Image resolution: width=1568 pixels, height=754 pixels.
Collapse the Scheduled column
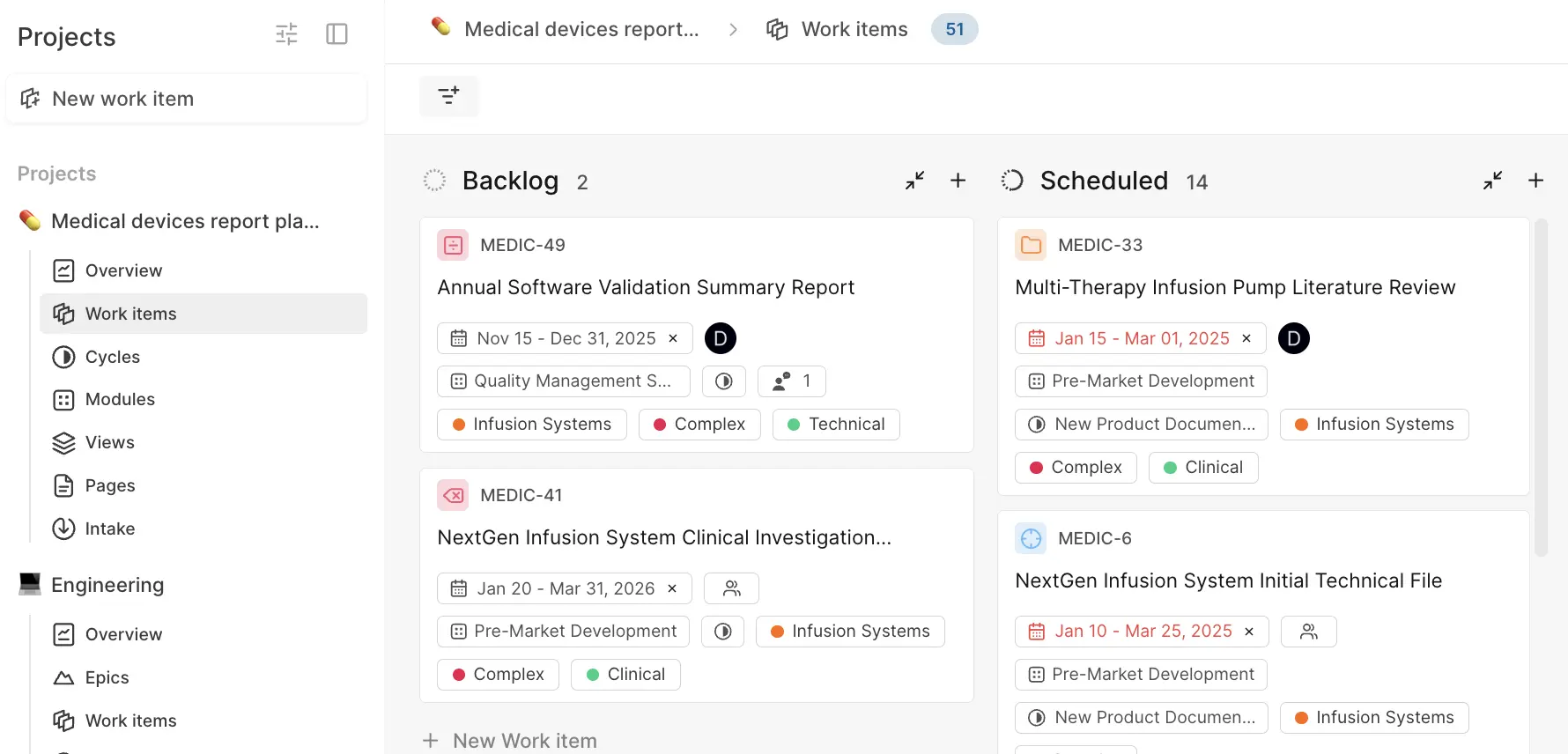pos(1492,181)
